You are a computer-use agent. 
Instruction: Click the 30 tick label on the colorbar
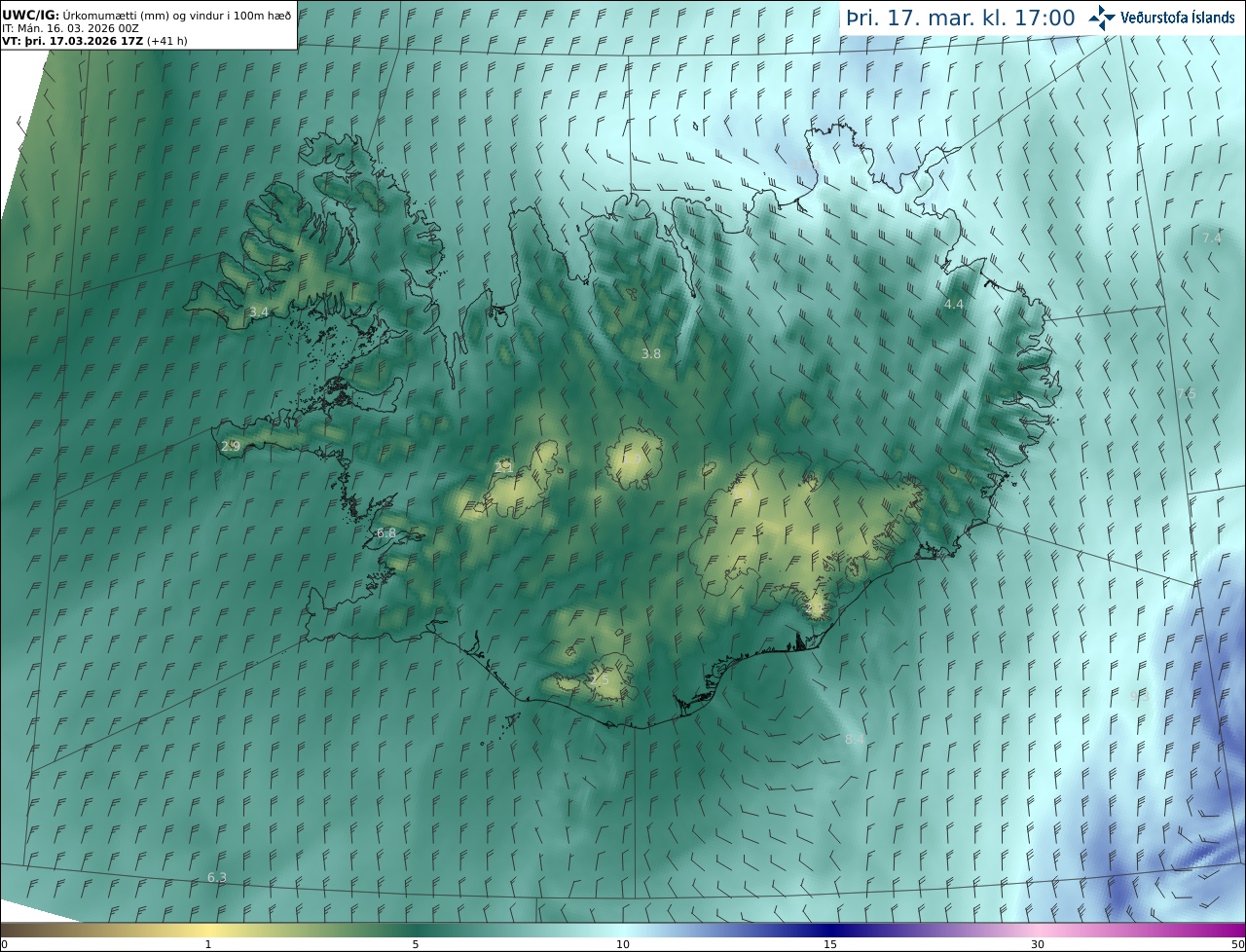pyautogui.click(x=1038, y=944)
